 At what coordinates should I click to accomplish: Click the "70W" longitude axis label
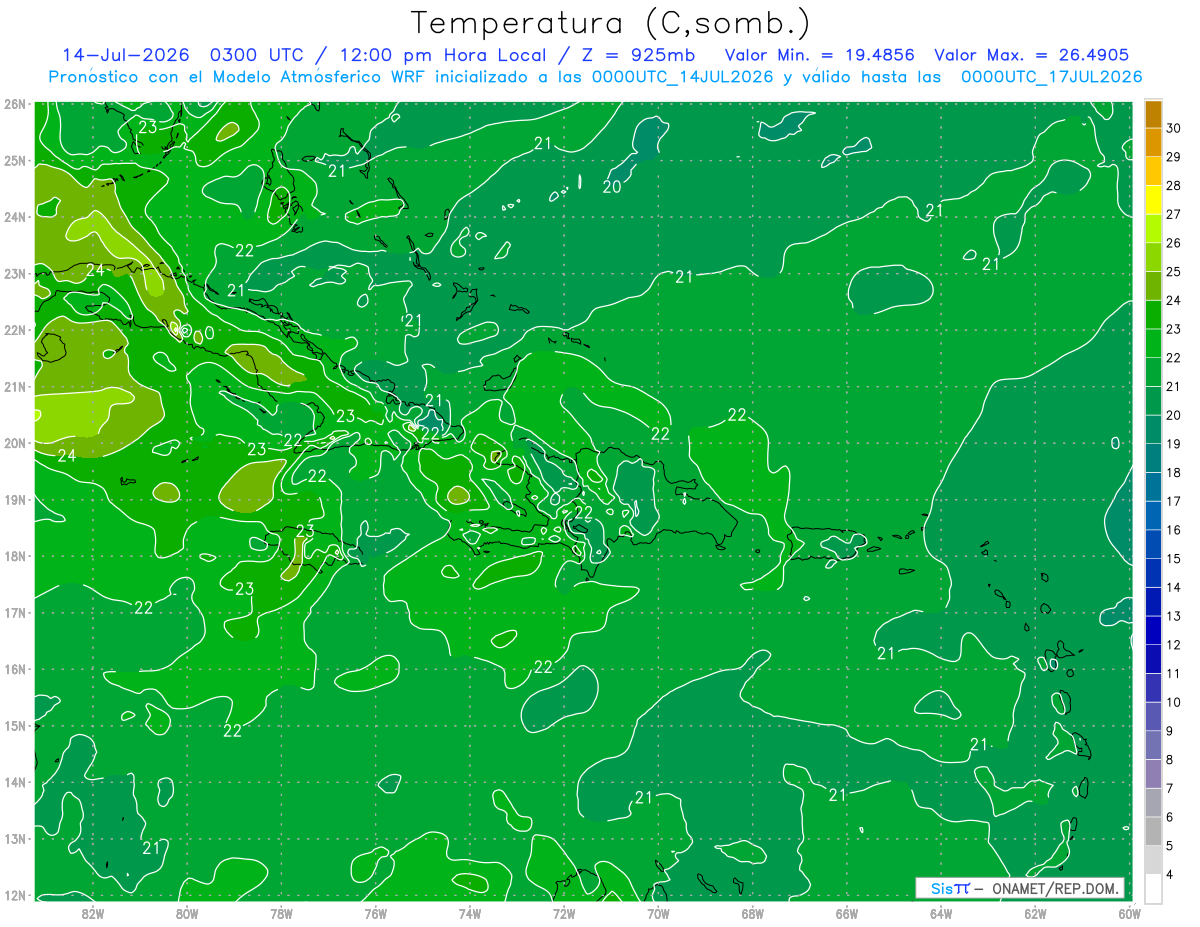[x=658, y=912]
